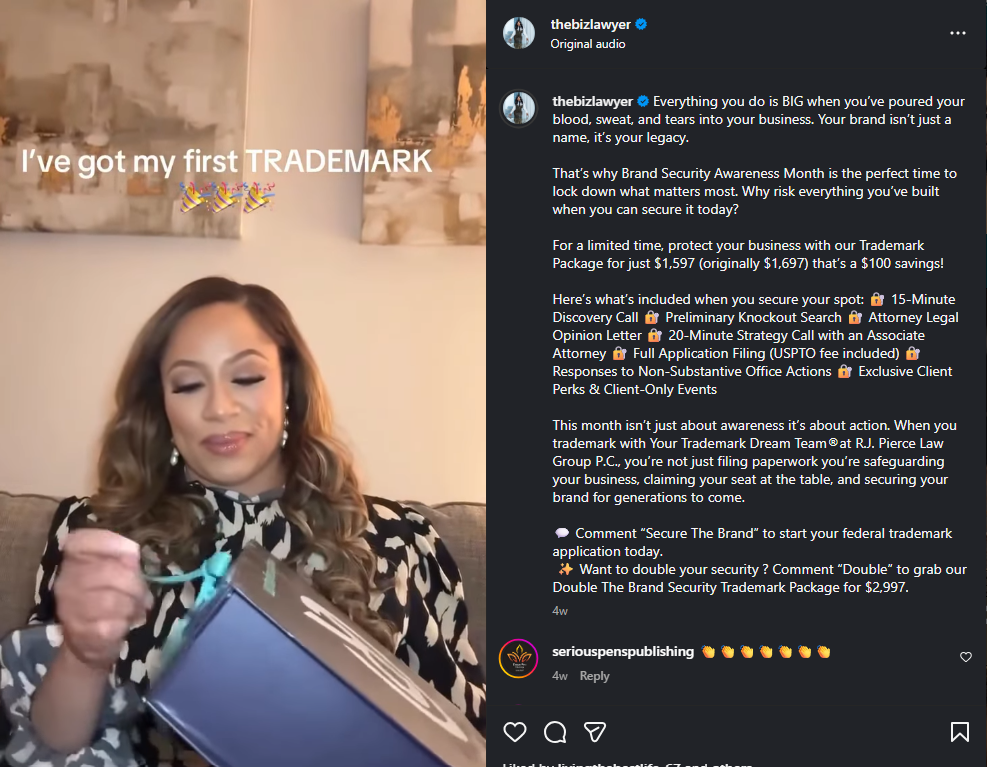Click the caption's 4w timestamp
This screenshot has width=987, height=767.
(x=560, y=611)
